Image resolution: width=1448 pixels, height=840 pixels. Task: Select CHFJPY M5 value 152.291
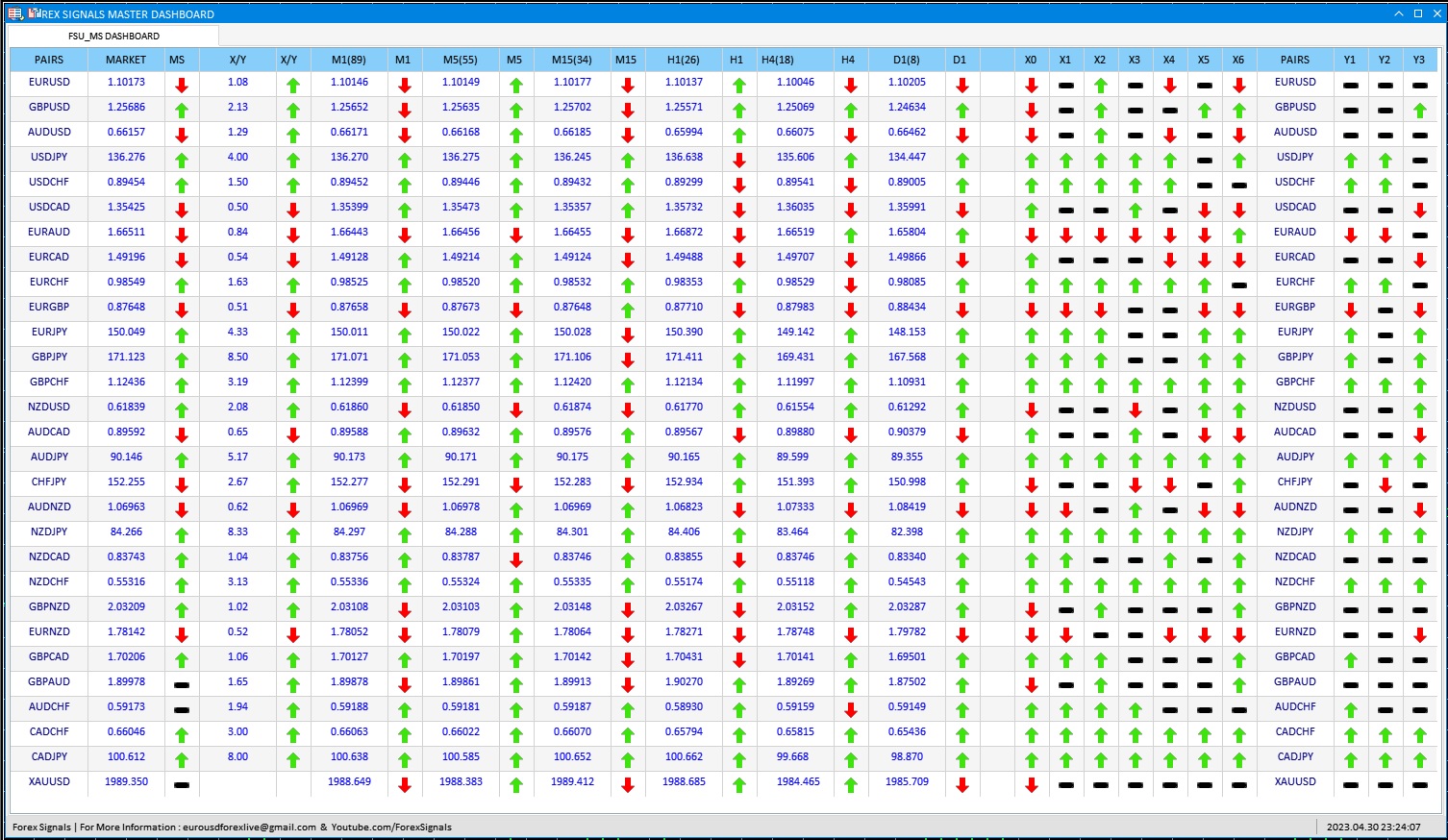[461, 482]
